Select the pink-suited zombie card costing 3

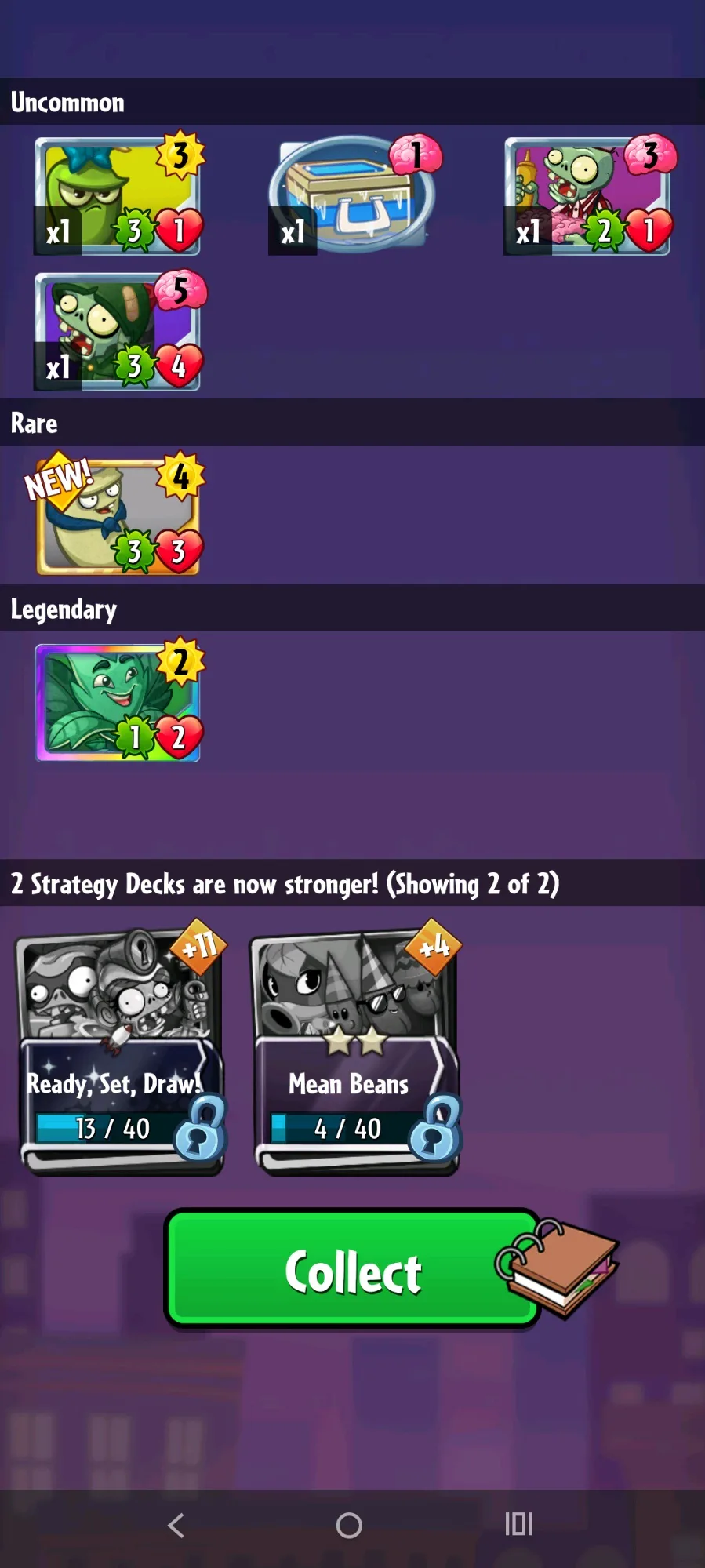click(587, 196)
